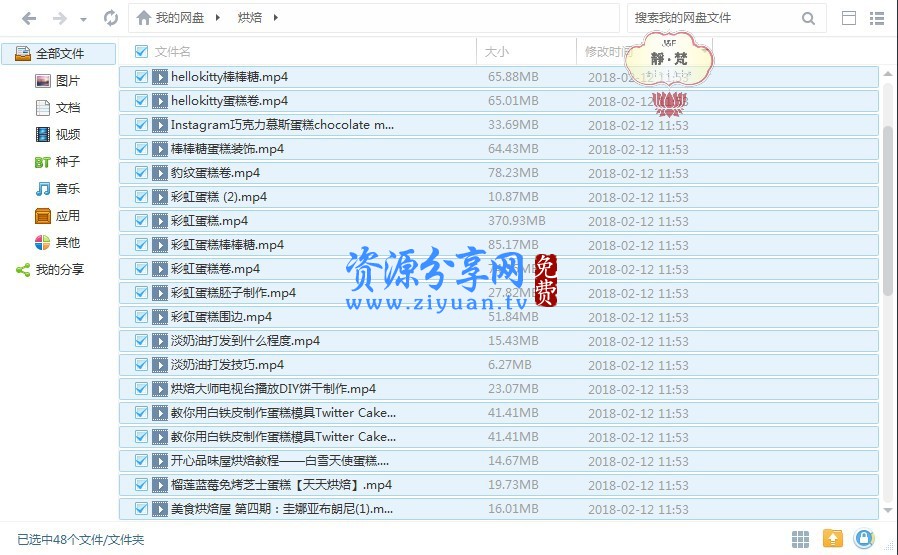The height and width of the screenshot is (555, 898).
Task: Click the blue lock icon at bottom
Action: click(863, 539)
